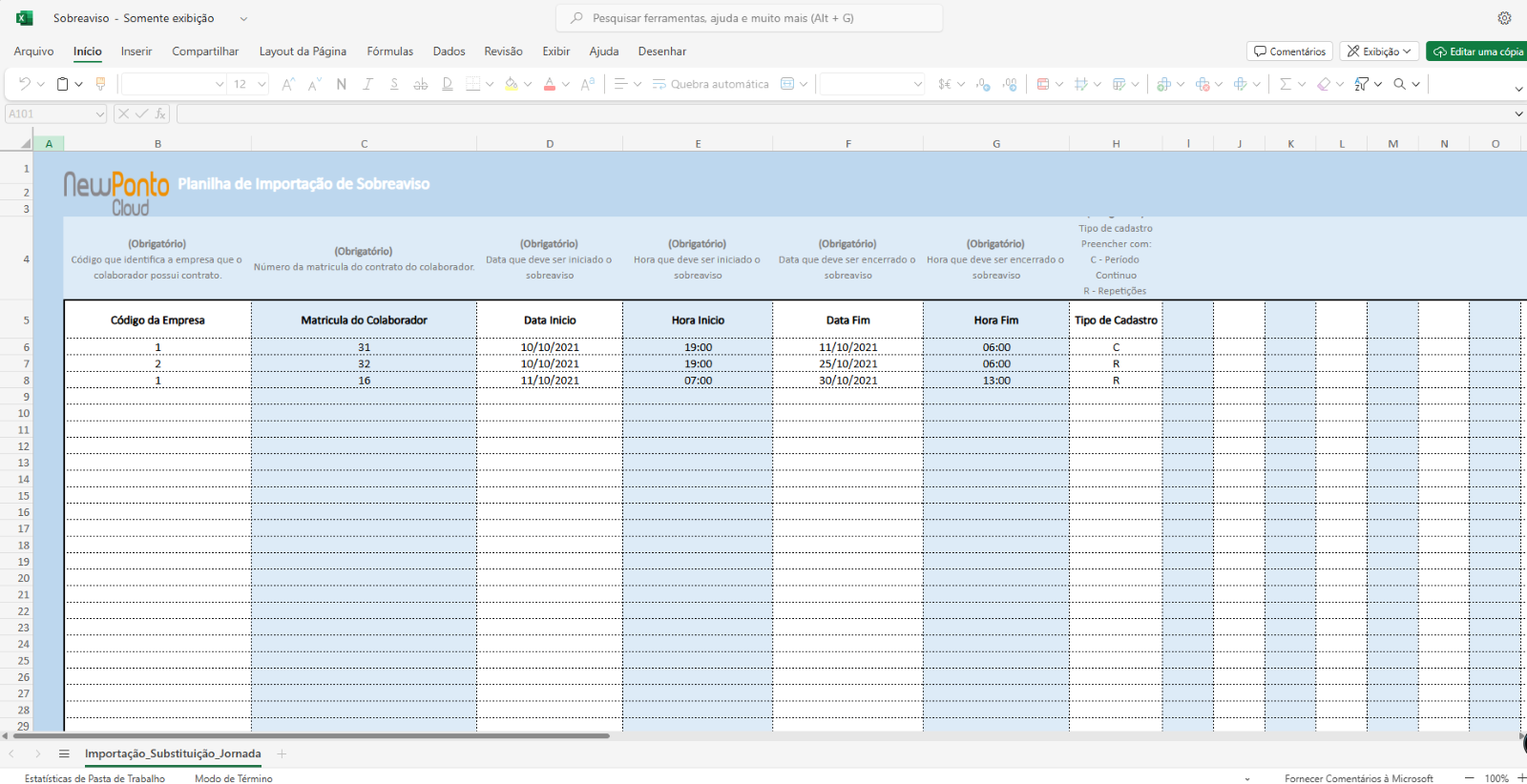
Task: Click the Paste clipboard icon
Action: [x=62, y=84]
